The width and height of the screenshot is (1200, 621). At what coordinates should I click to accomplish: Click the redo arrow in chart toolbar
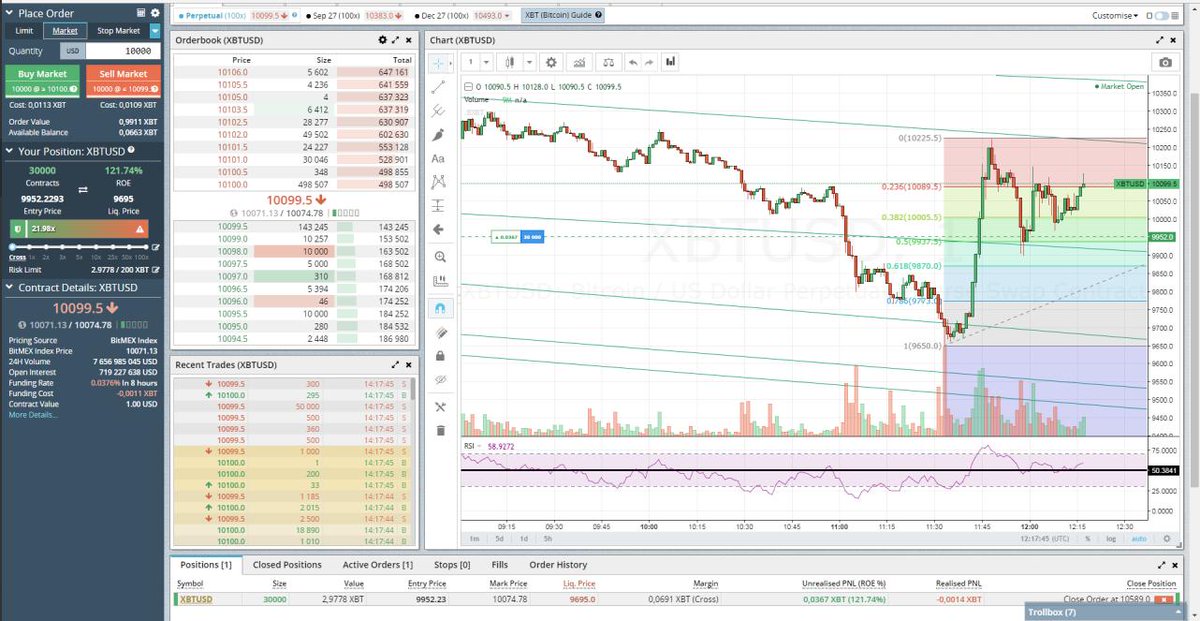click(650, 62)
